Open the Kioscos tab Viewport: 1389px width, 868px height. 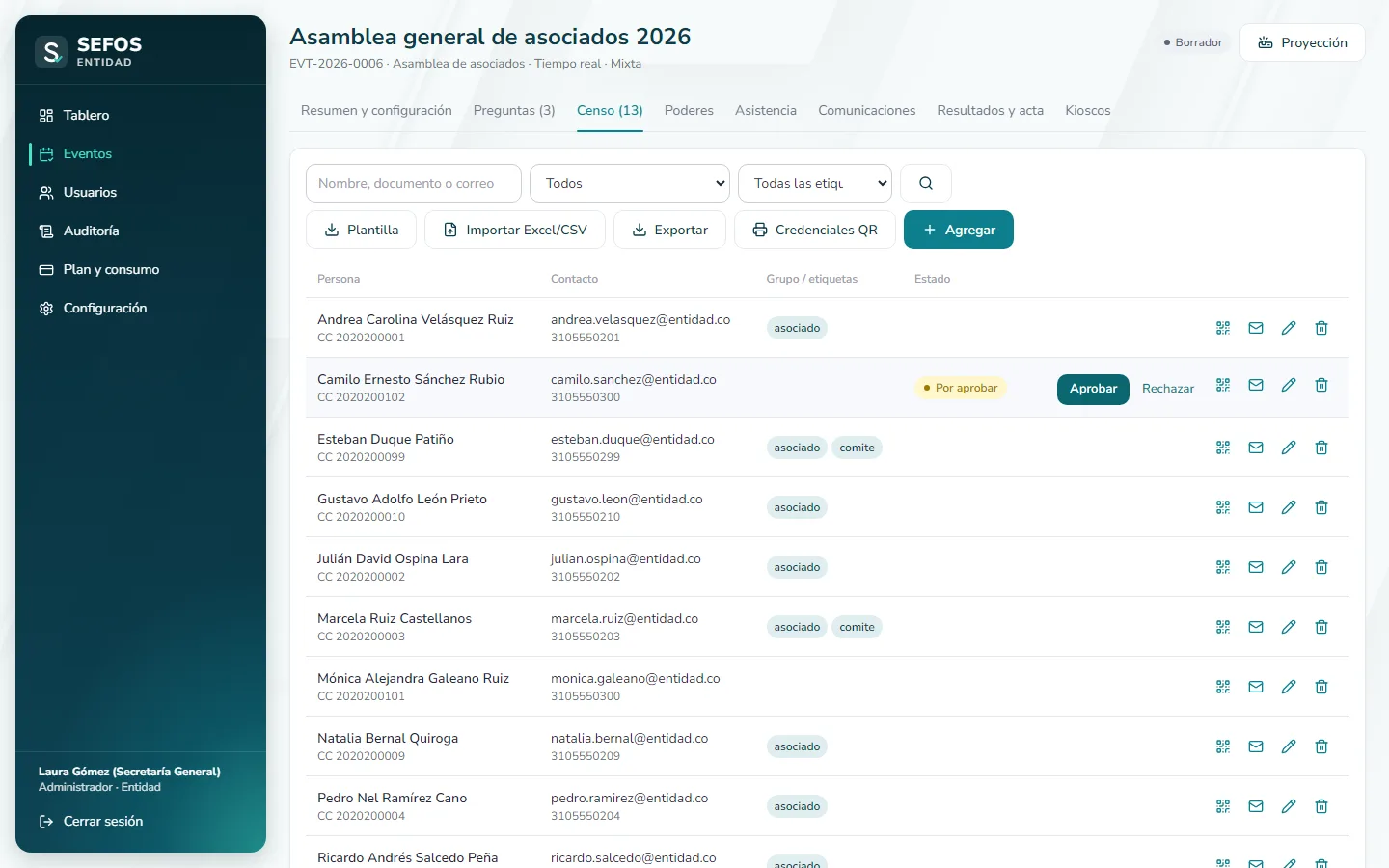(x=1088, y=111)
